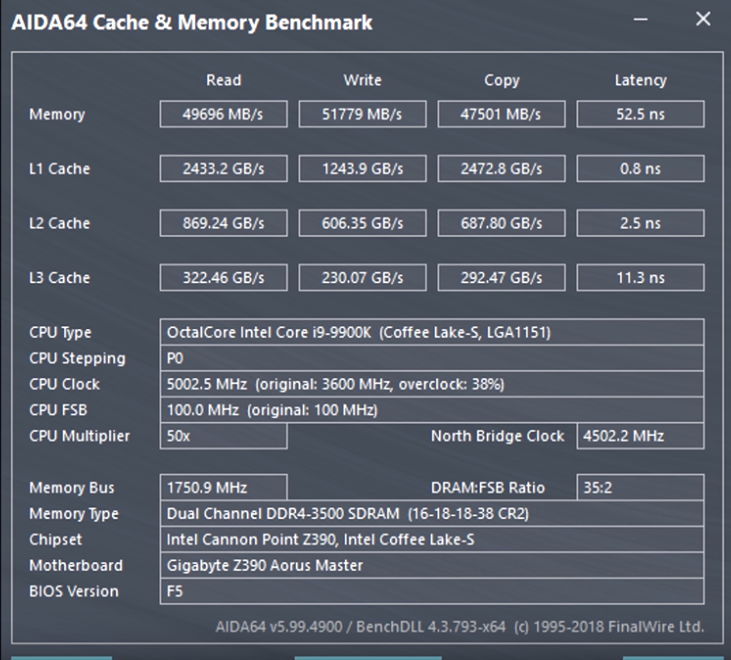
Task: Select the North Bridge Clock value
Action: coord(640,436)
